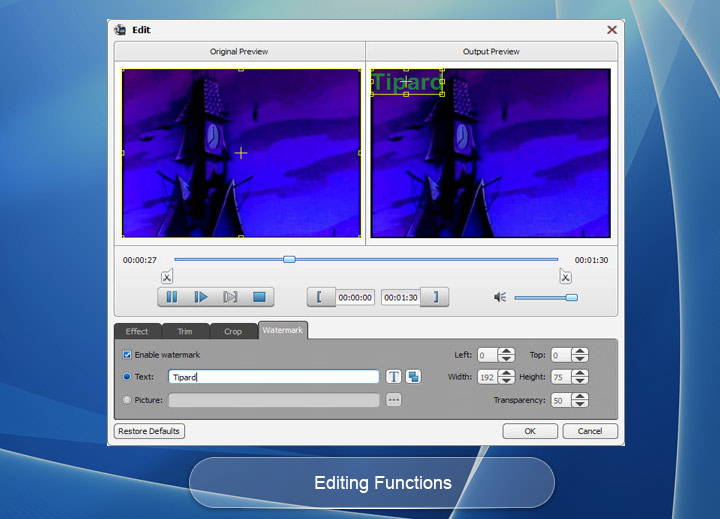Viewport: 720px width, 519px height.
Task: Increase the Left value
Action: tap(506, 351)
